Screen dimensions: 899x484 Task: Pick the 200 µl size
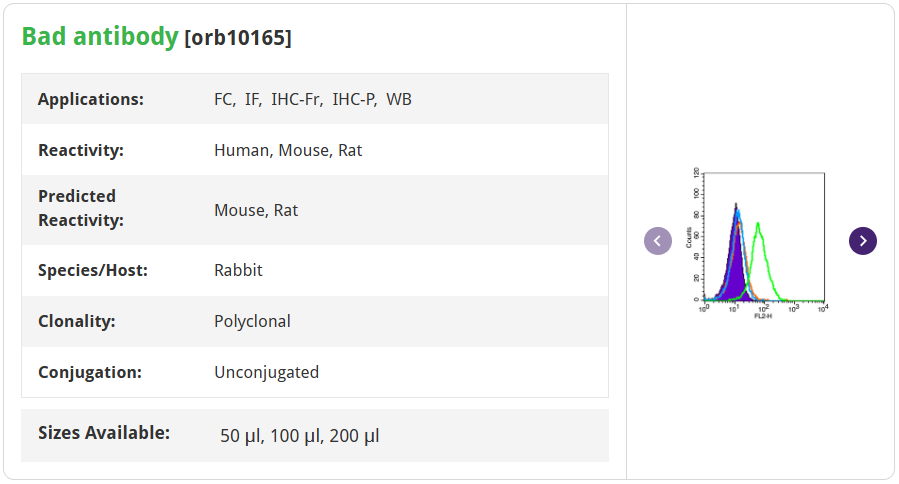coord(354,436)
